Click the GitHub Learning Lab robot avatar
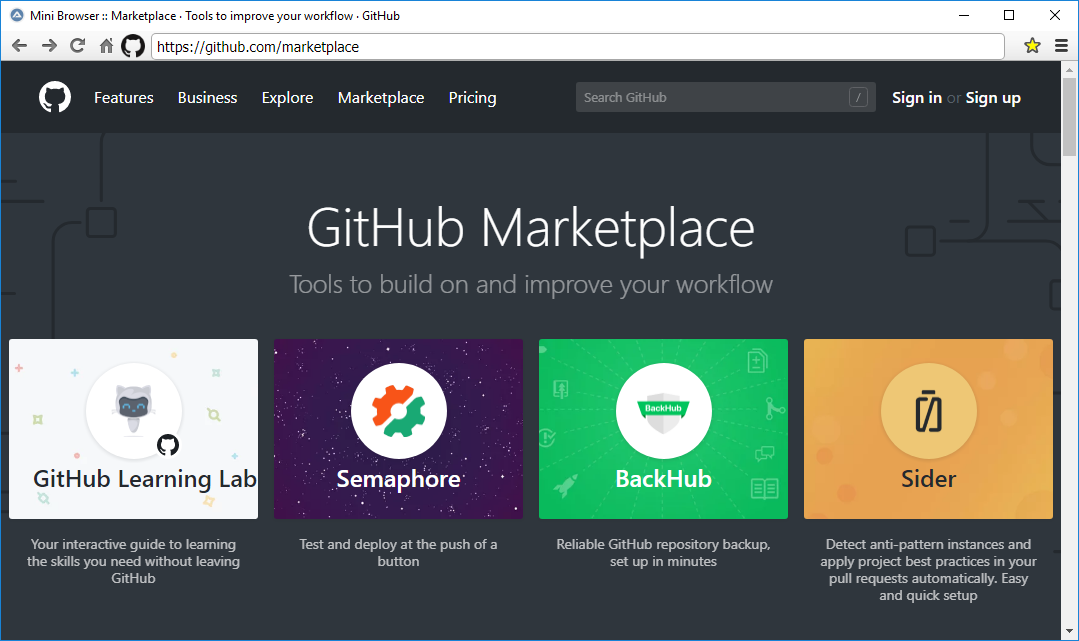The width and height of the screenshot is (1079, 641). coord(133,410)
